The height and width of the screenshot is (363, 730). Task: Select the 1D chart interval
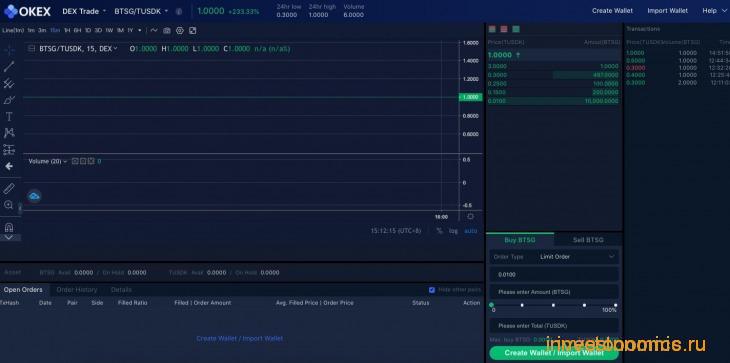pyautogui.click(x=88, y=31)
